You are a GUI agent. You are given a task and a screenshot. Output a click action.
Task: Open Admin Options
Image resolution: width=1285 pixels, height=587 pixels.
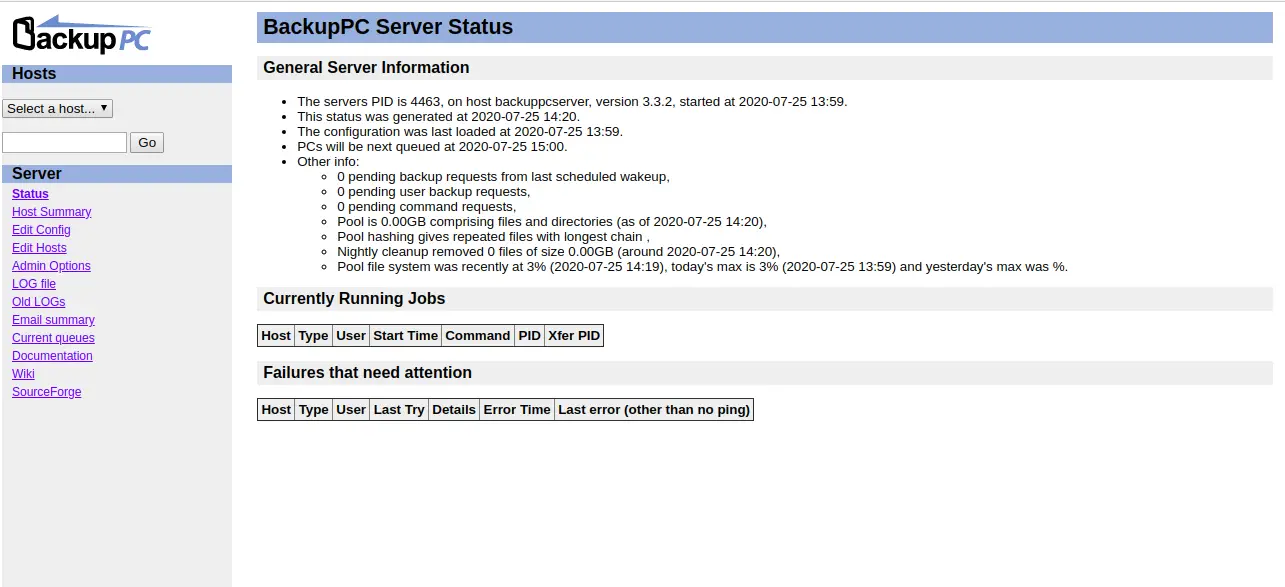(51, 266)
